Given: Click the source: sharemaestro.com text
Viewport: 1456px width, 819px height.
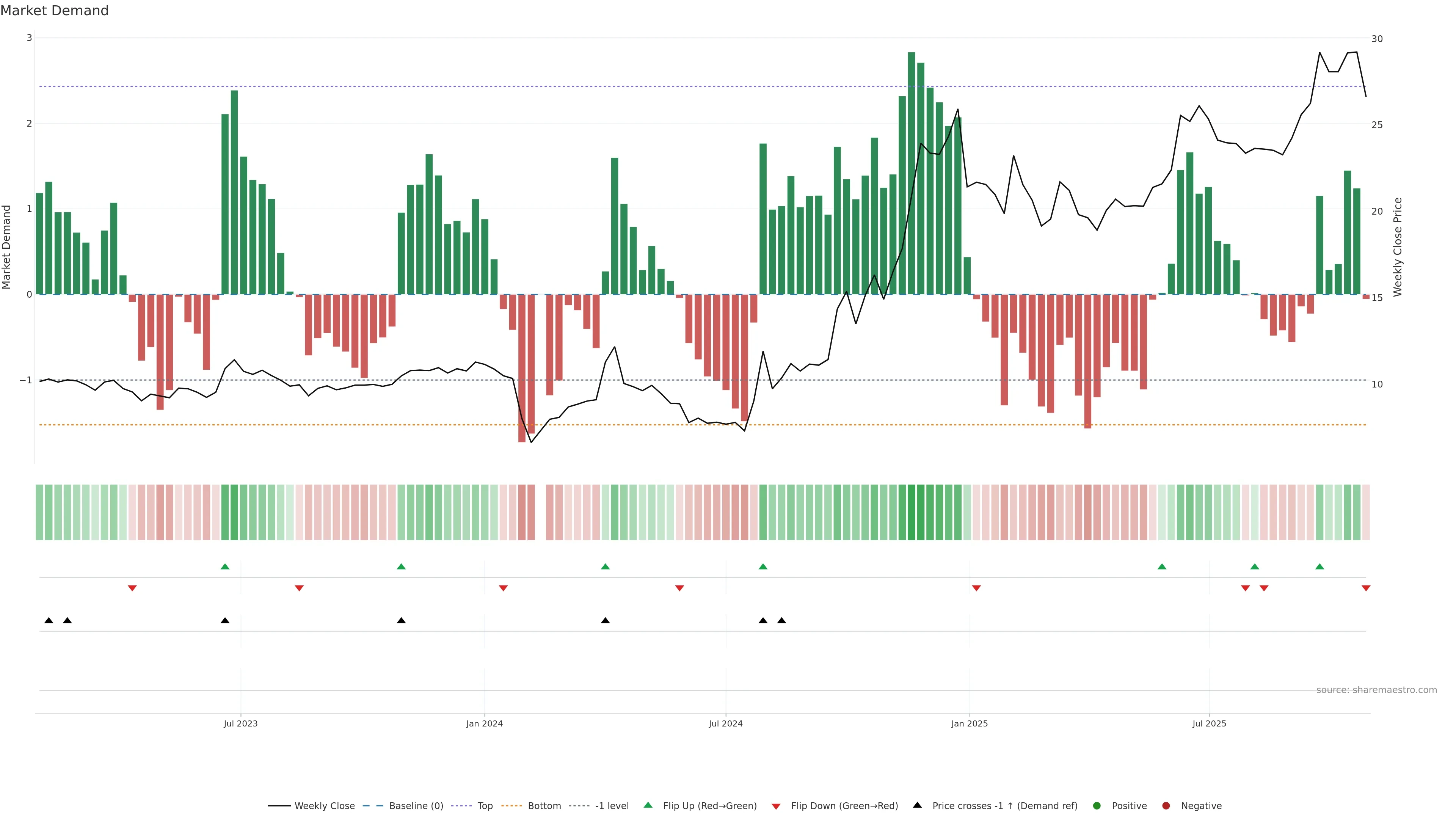Looking at the screenshot, I should click(x=1376, y=690).
